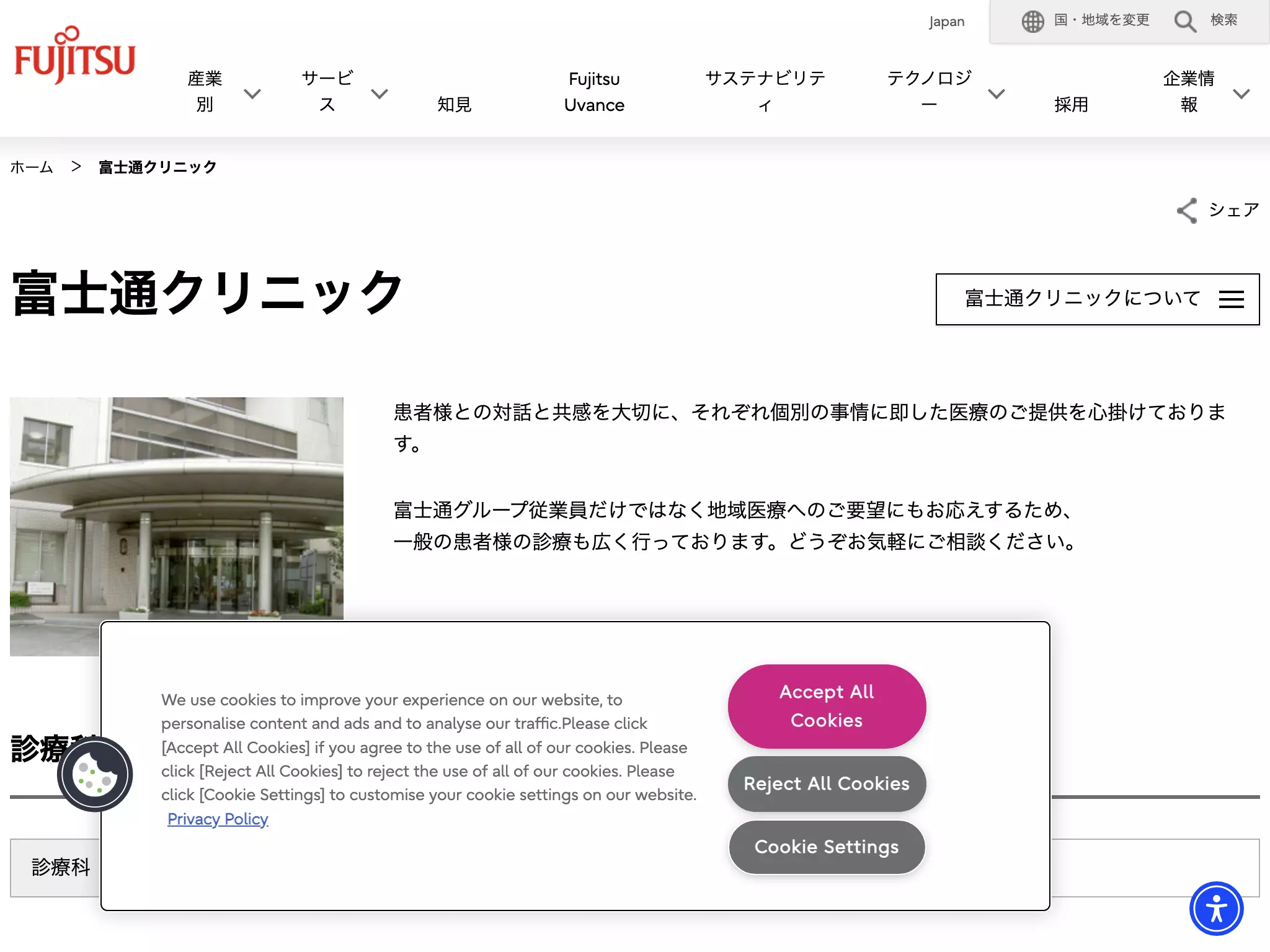Viewport: 1270px width, 952px height.
Task: Open the Fujitsu Uvance menu item
Action: (594, 92)
